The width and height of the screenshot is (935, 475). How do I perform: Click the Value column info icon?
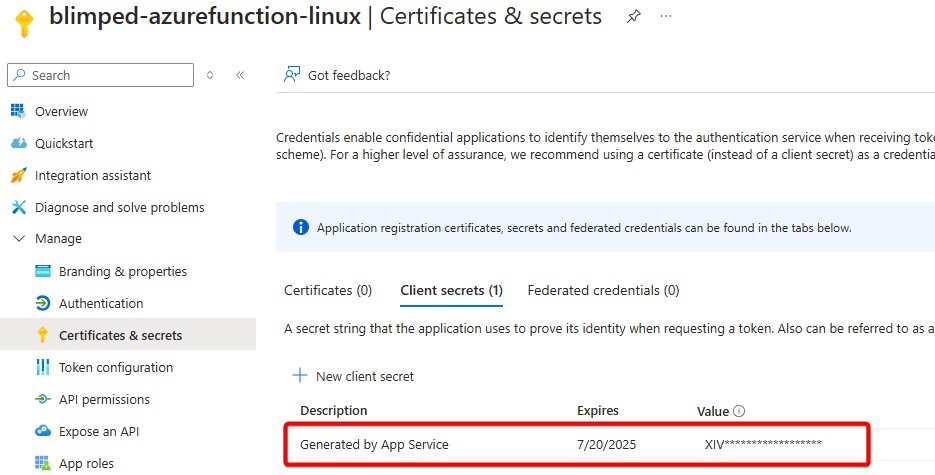pos(739,411)
